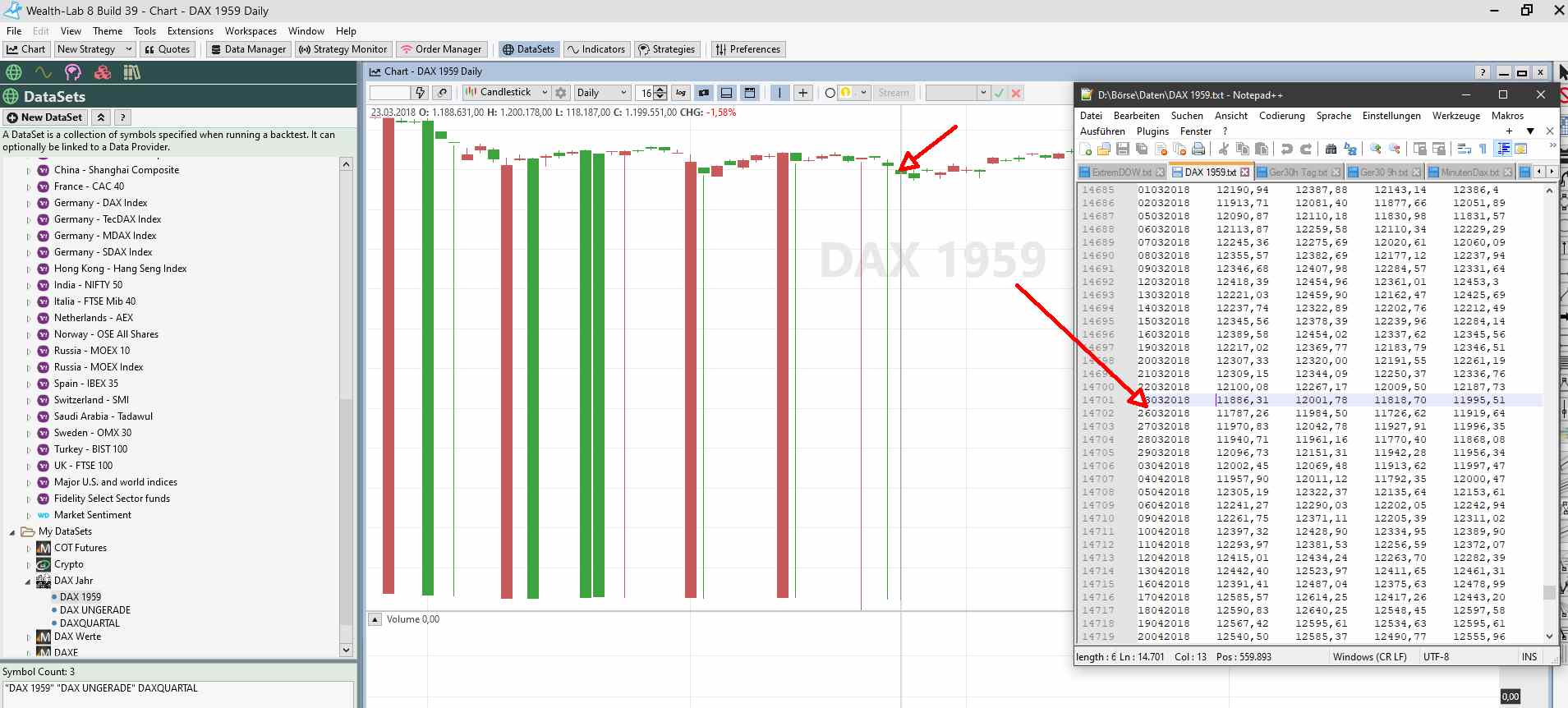This screenshot has height=708, width=1568.
Task: Open the Extensions menu
Action: (190, 31)
